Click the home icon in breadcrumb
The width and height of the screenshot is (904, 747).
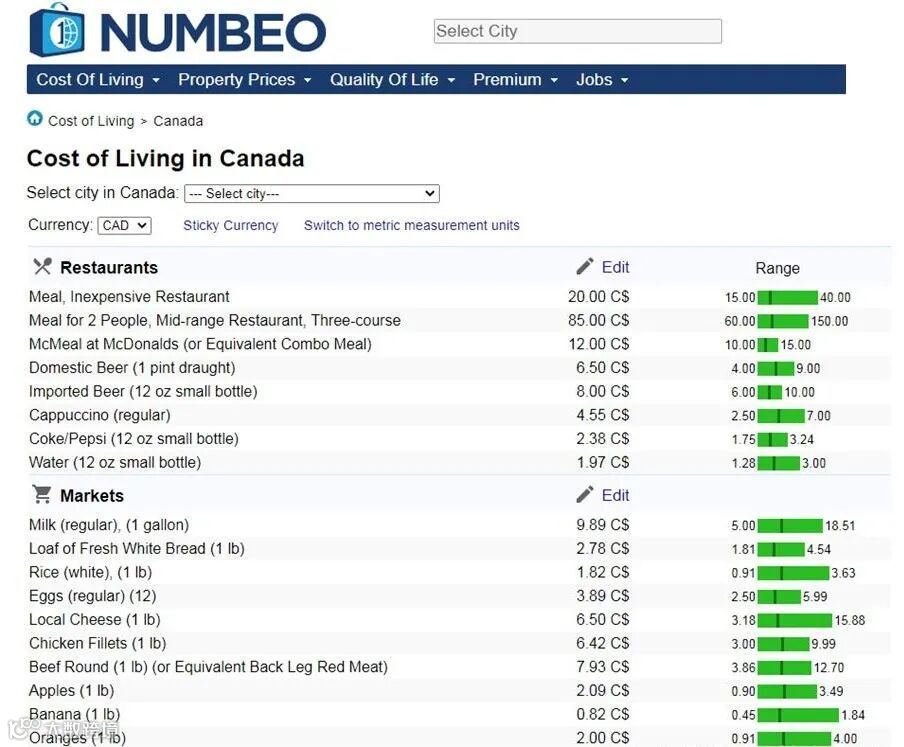(x=35, y=118)
